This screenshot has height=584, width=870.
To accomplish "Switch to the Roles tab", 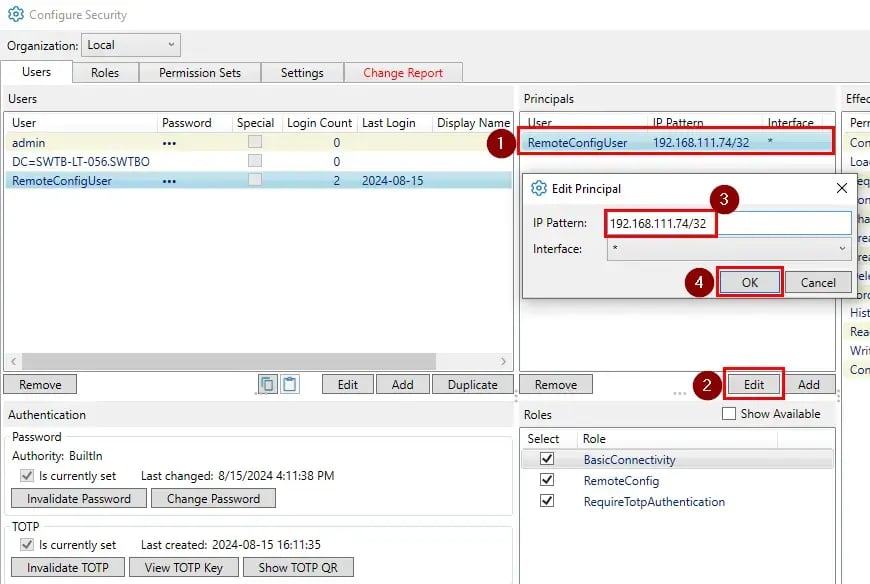I will click(104, 72).
